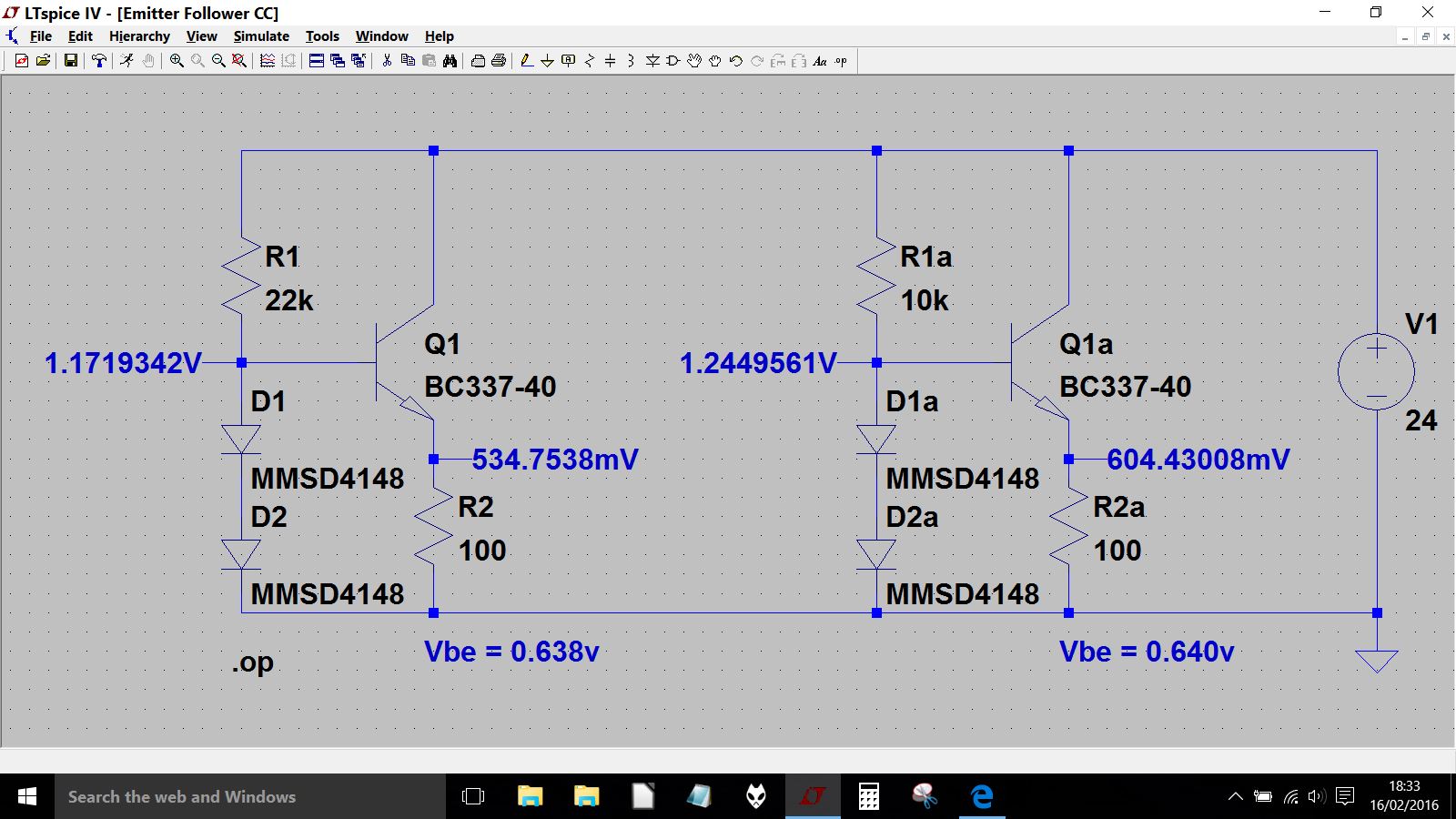
Task: Print the schematic with the printer icon
Action: pos(499,61)
